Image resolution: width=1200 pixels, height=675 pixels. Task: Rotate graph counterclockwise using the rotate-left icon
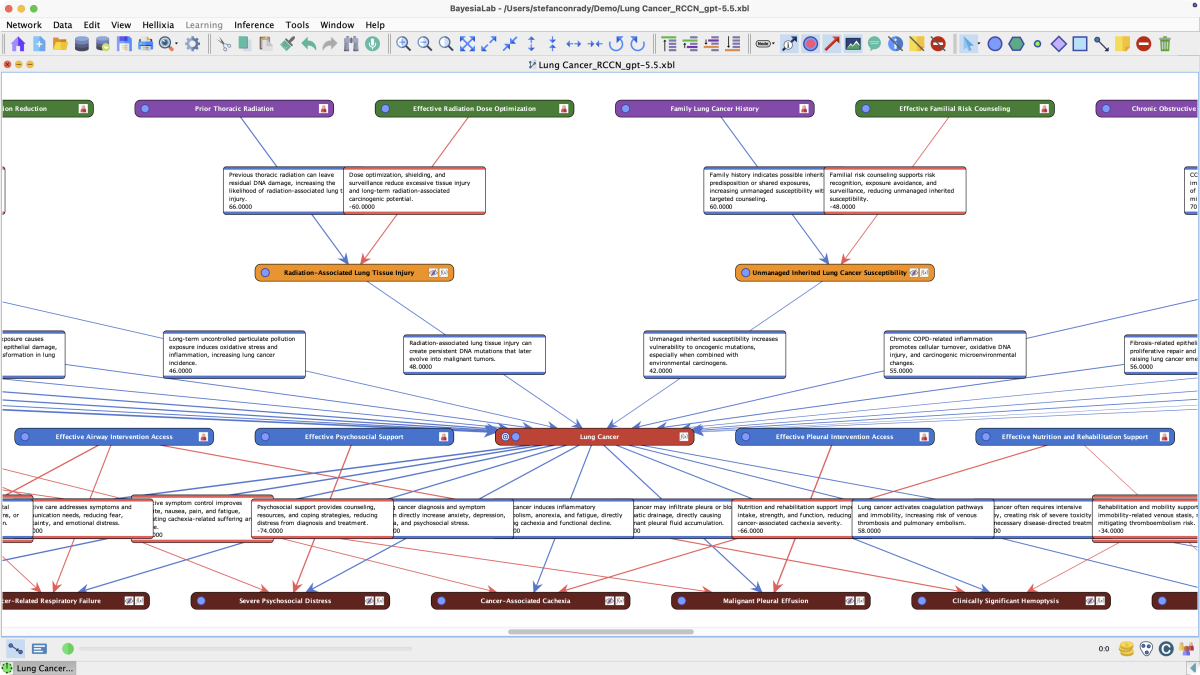[616, 44]
